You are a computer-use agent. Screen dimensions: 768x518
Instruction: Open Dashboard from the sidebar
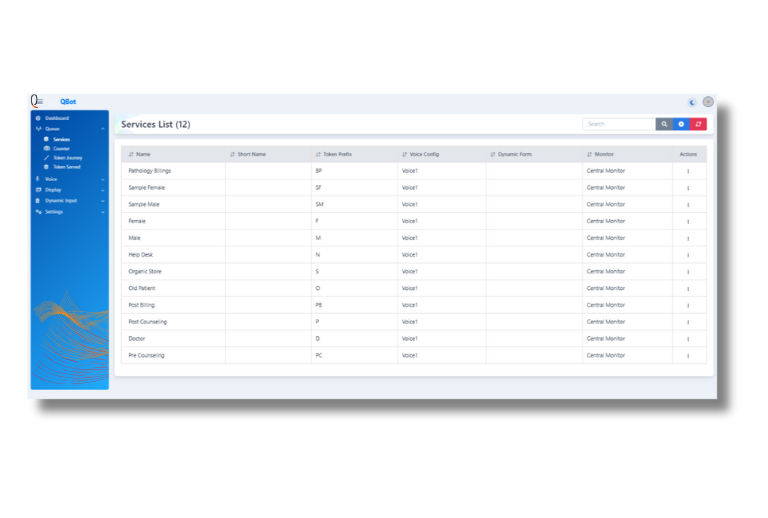pyautogui.click(x=56, y=118)
